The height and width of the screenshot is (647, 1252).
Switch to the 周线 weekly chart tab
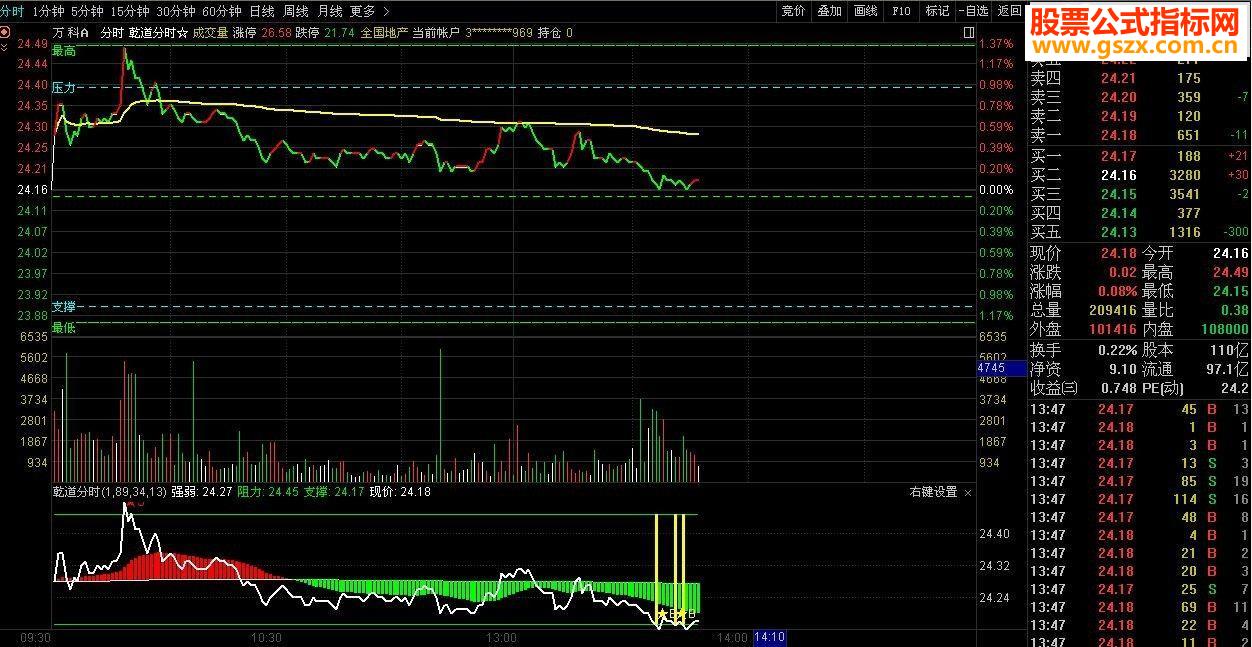coord(296,11)
